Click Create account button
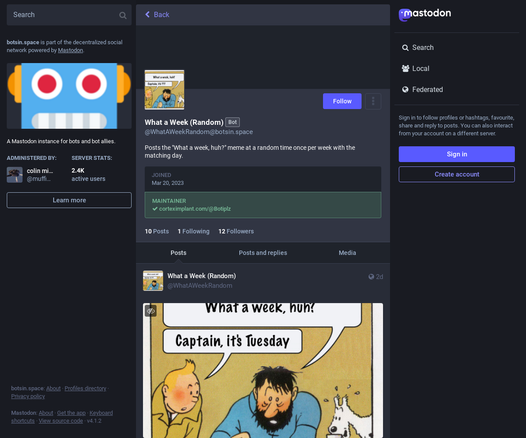The width and height of the screenshot is (526, 438). [x=457, y=174]
